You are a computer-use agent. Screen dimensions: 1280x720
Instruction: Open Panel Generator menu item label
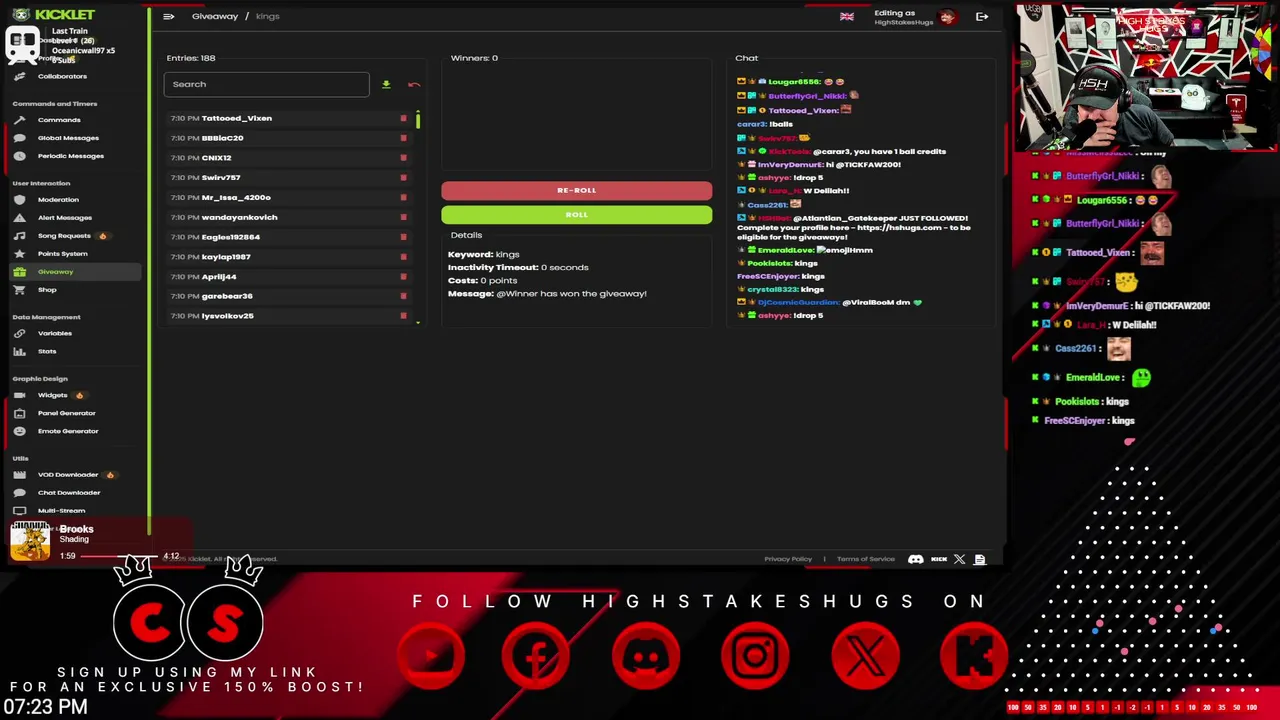click(67, 413)
